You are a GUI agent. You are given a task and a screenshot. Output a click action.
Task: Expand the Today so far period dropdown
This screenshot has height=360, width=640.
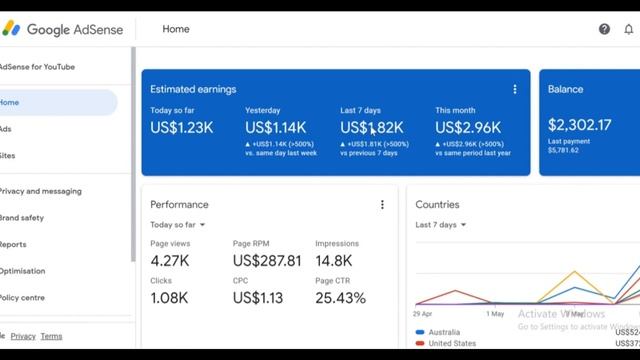[178, 225]
